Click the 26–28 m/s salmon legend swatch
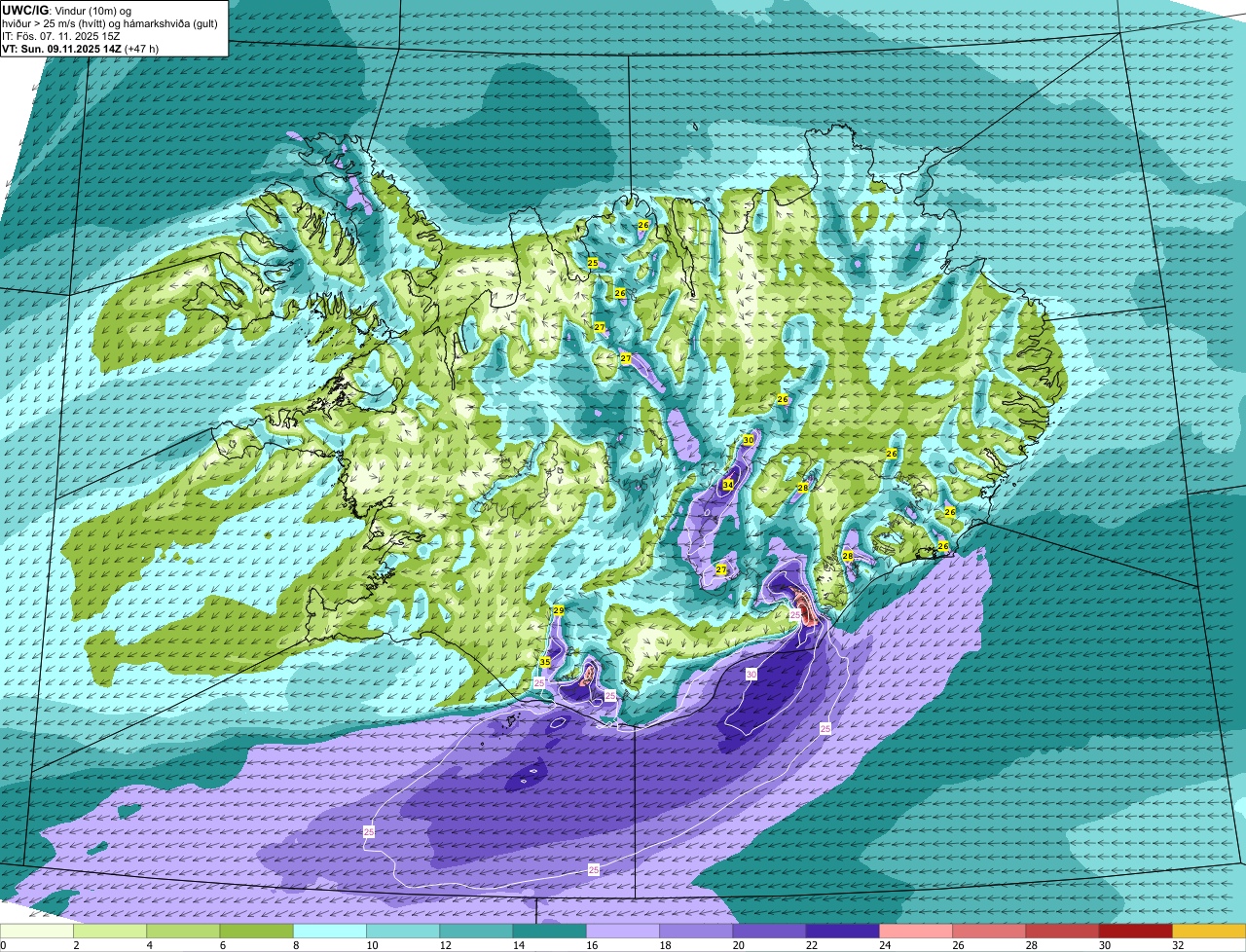The height and width of the screenshot is (952, 1246). [x=989, y=932]
